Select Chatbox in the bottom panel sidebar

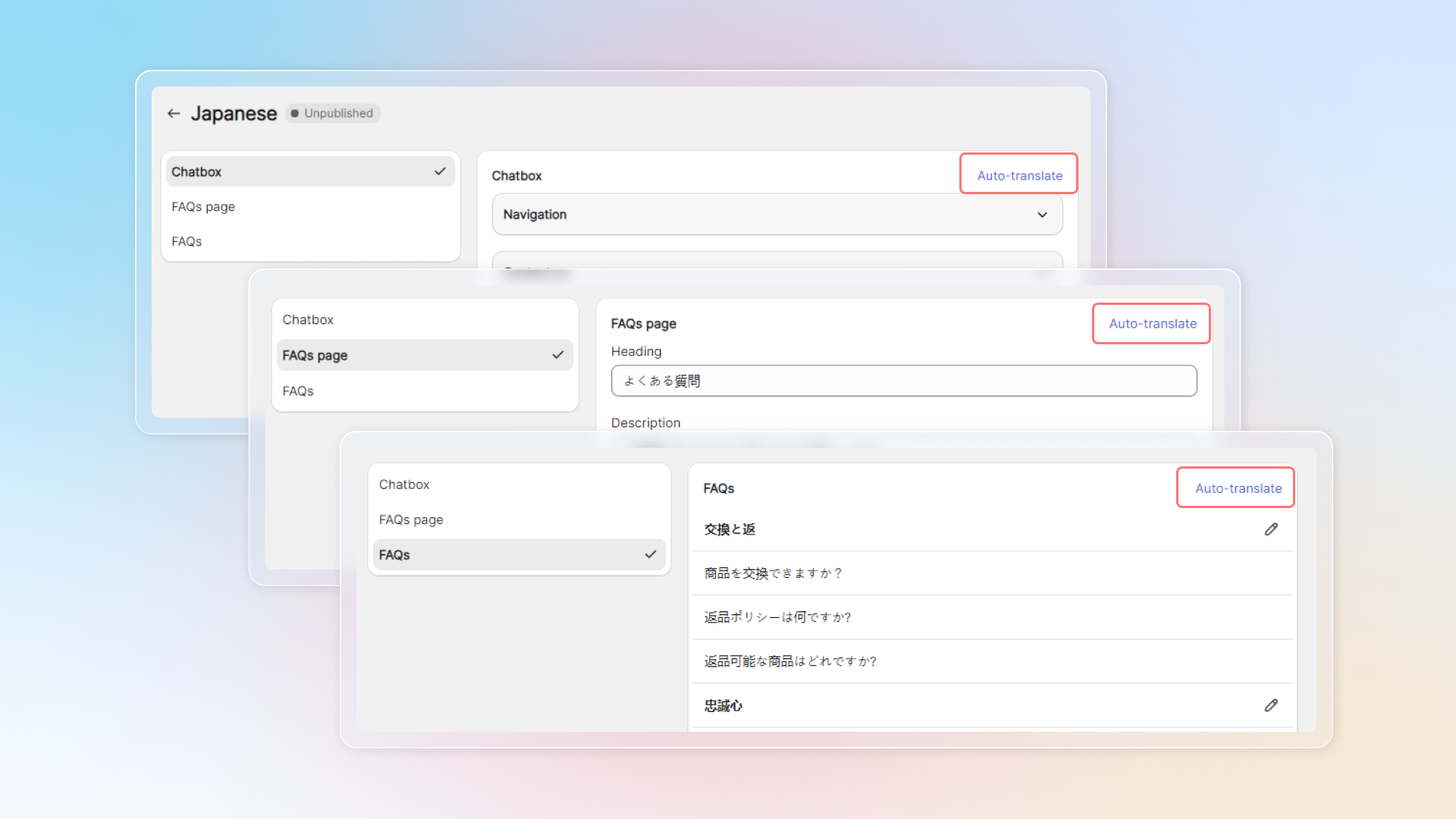404,484
